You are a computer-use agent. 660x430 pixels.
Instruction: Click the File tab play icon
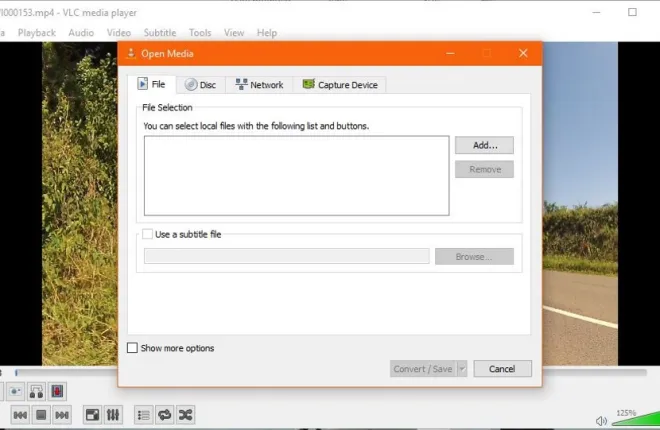(x=143, y=84)
